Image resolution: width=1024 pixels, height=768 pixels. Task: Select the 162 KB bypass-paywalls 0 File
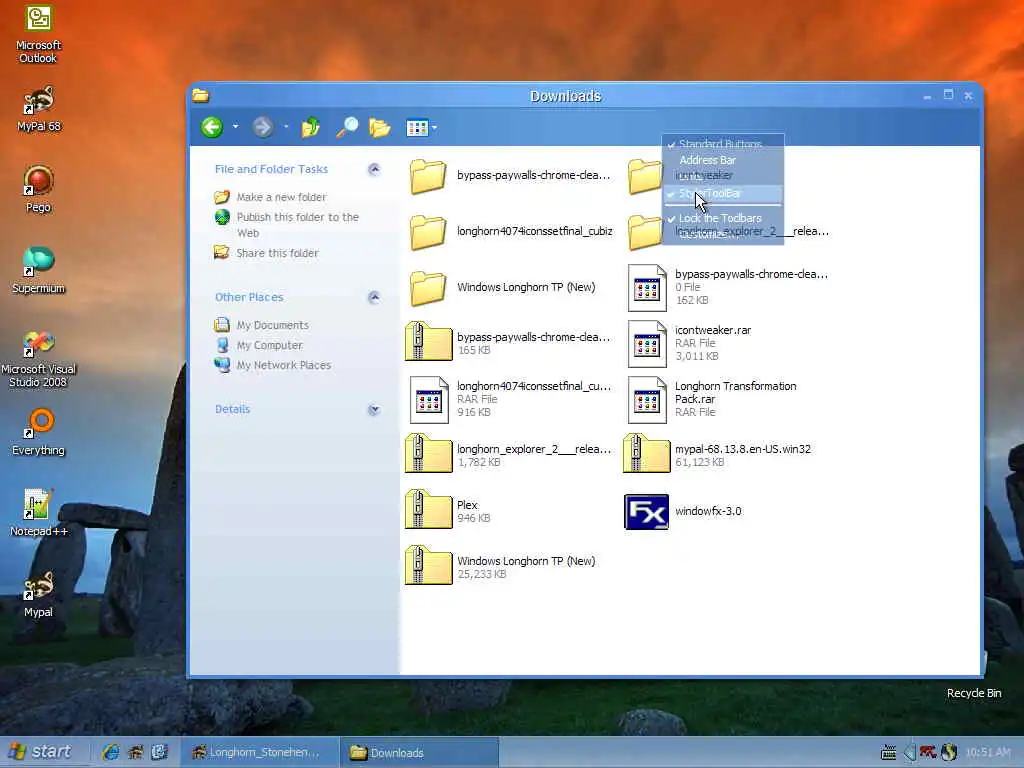pyautogui.click(x=647, y=287)
